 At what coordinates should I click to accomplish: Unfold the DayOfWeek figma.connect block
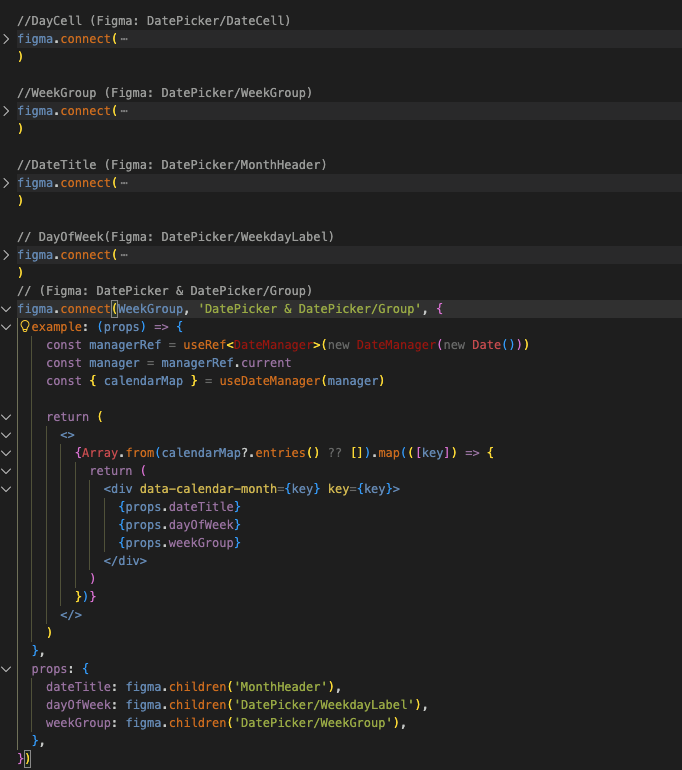(x=8, y=255)
